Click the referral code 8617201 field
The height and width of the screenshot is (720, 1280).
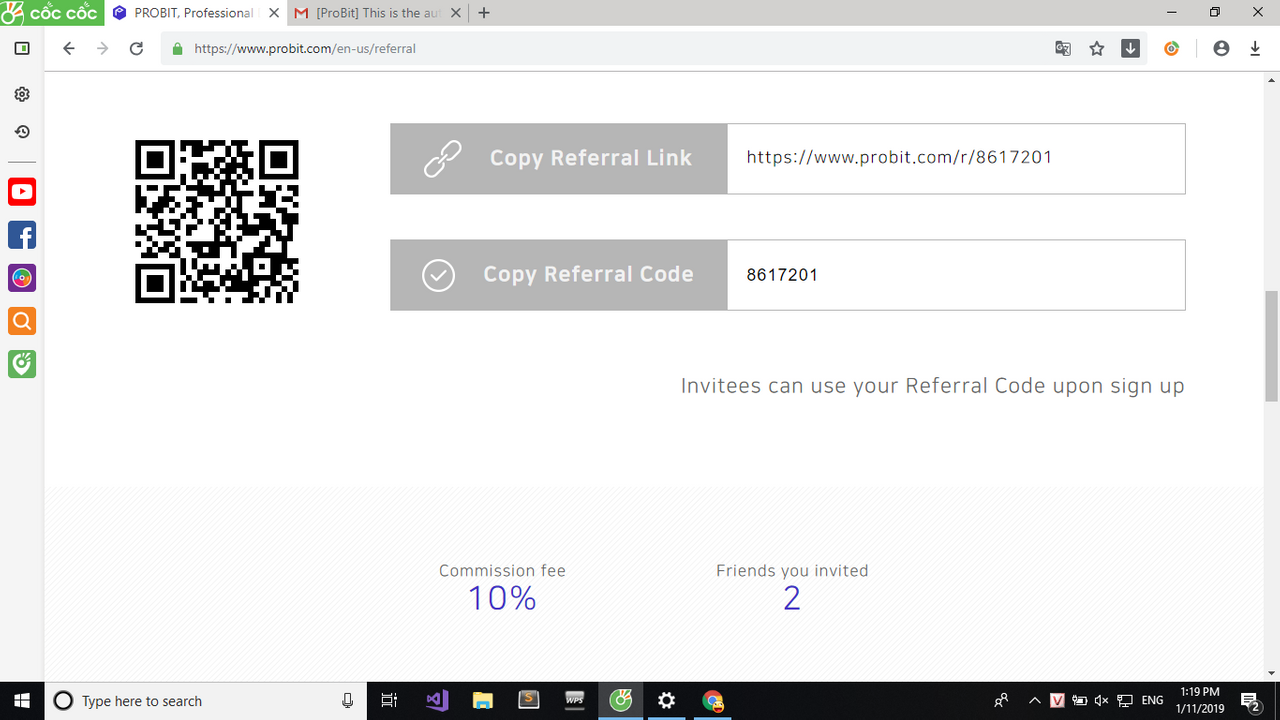tap(956, 274)
